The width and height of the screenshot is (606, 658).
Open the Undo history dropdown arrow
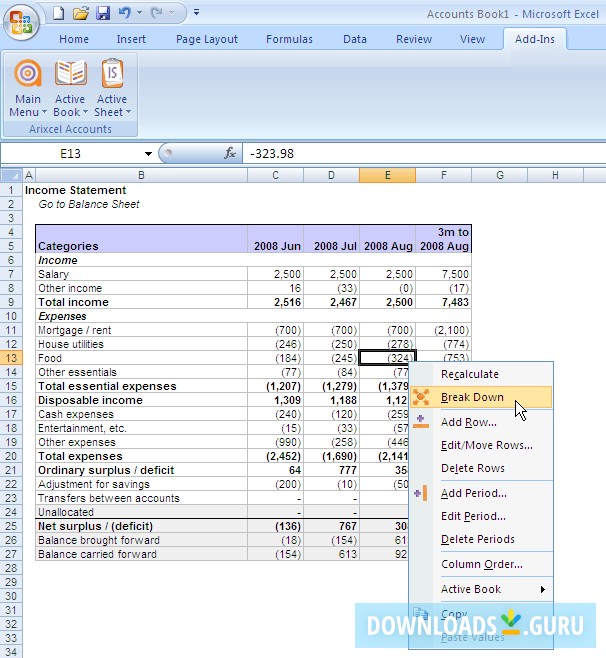point(139,13)
